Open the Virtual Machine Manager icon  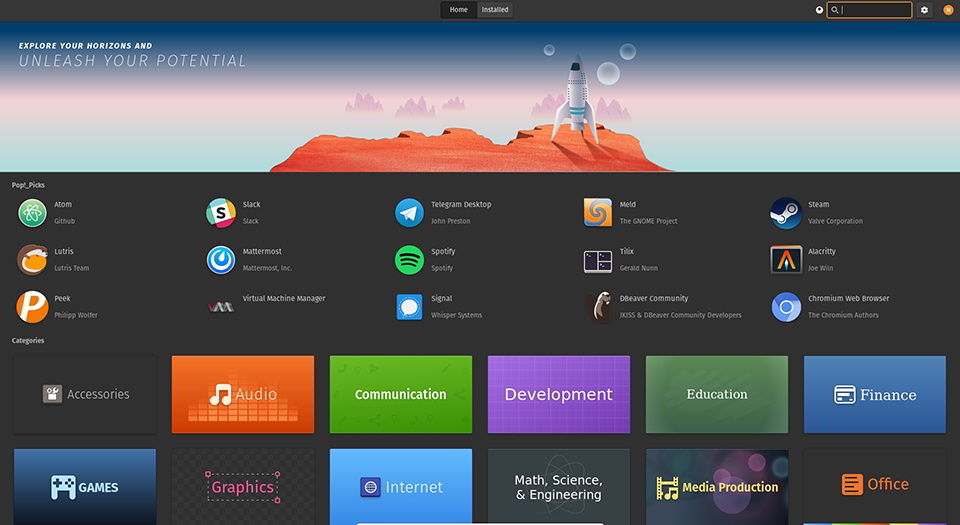pyautogui.click(x=221, y=307)
